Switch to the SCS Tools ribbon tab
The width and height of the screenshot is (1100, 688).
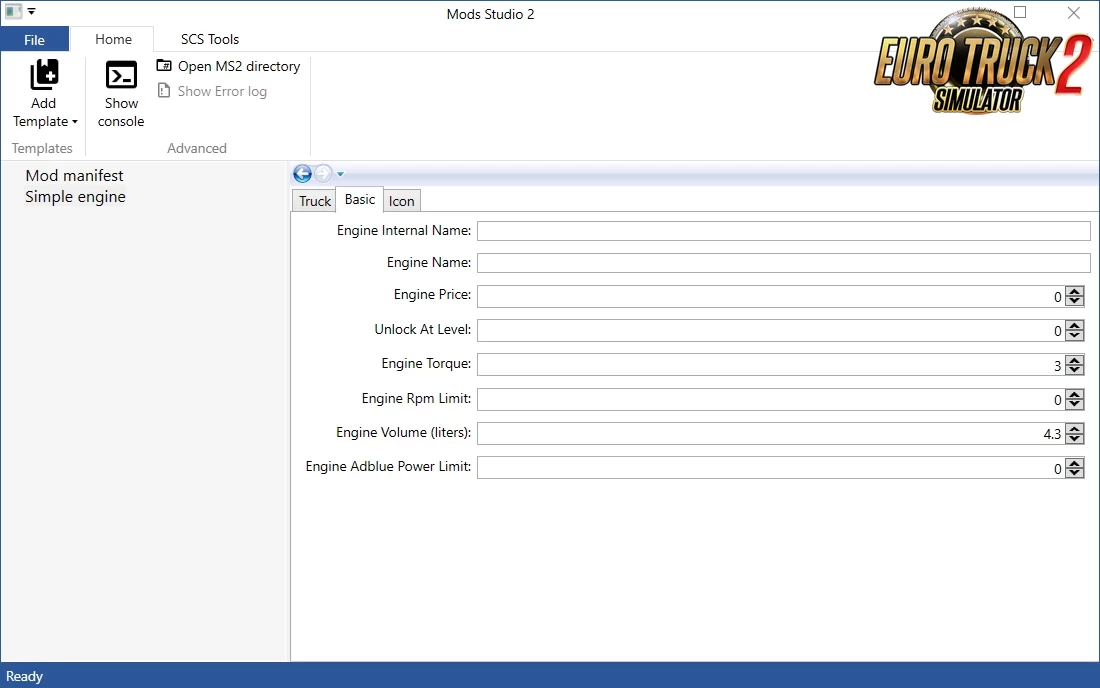tap(210, 39)
